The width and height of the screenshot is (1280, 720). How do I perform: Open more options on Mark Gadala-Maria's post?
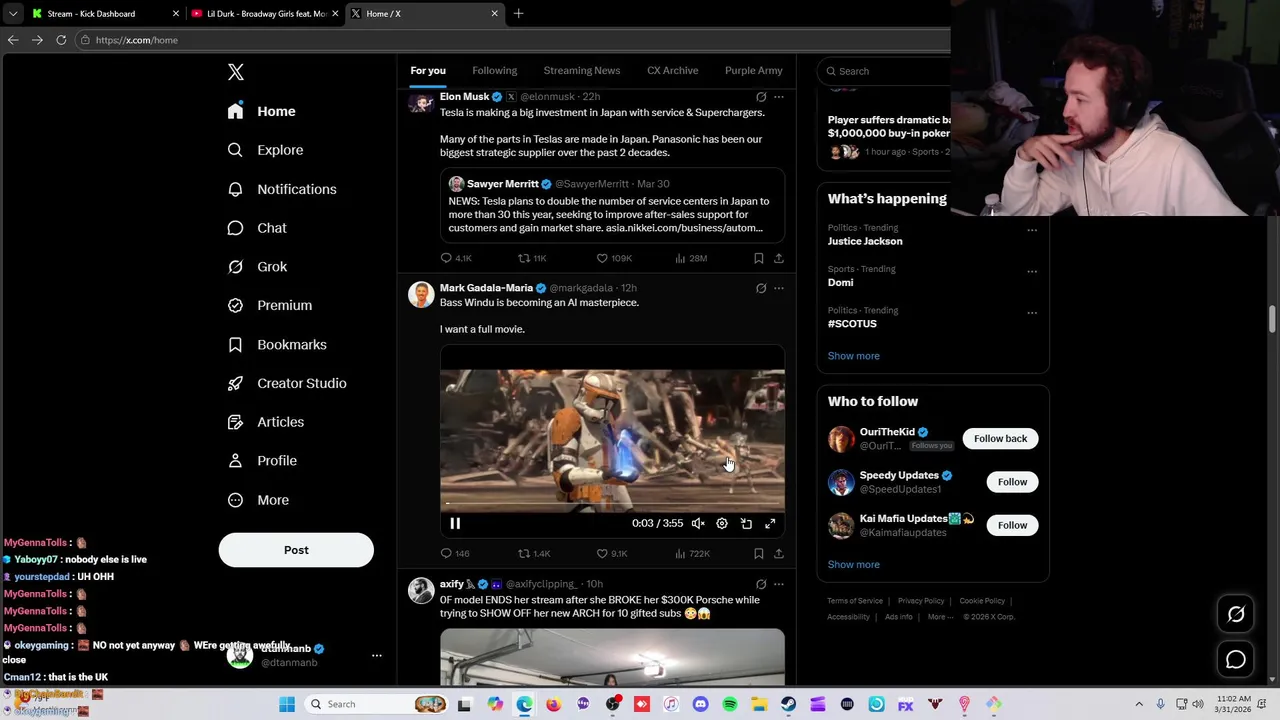tap(779, 288)
